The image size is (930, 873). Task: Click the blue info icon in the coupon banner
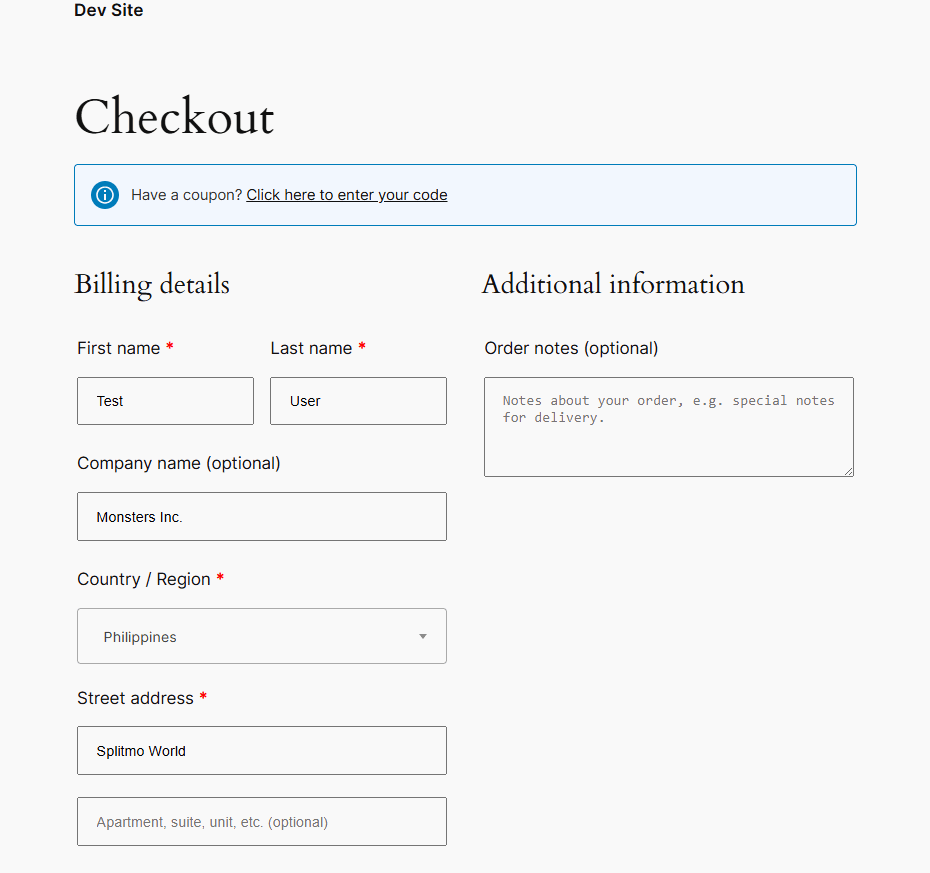coord(105,195)
